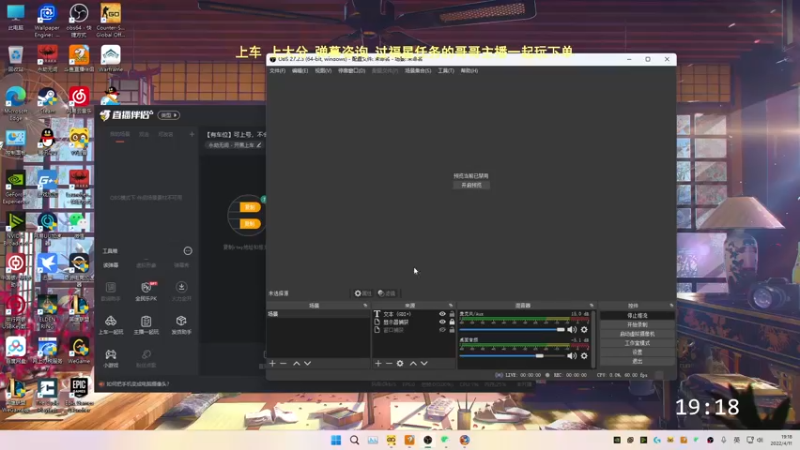The image size is (800, 450).
Task: Click the stop streaming button in controls
Action: pyautogui.click(x=637, y=315)
